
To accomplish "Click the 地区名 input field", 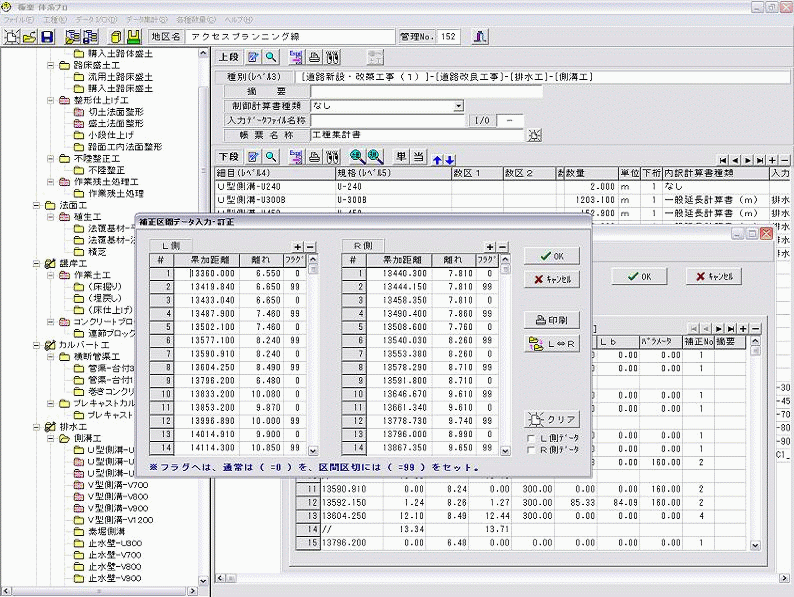I will (x=289, y=37).
